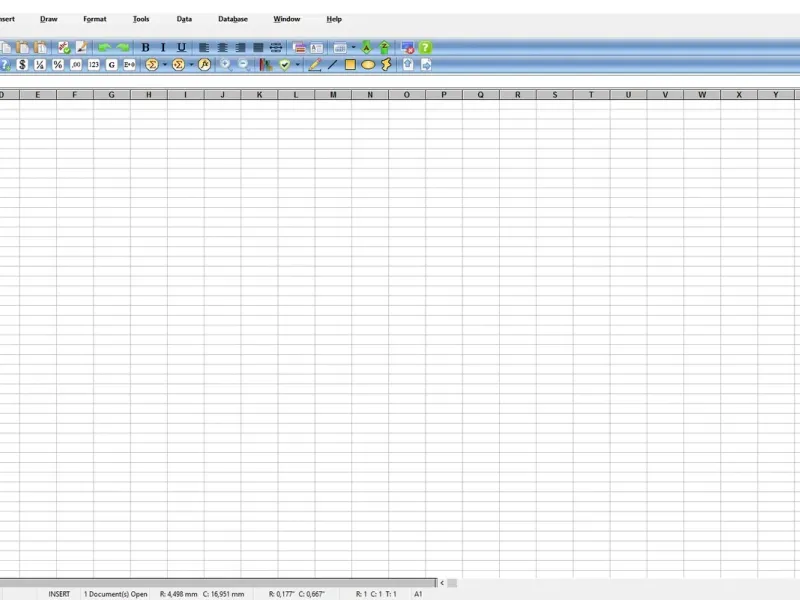Zoom in with magnifier plus
The image size is (800, 600).
pyautogui.click(x=225, y=65)
